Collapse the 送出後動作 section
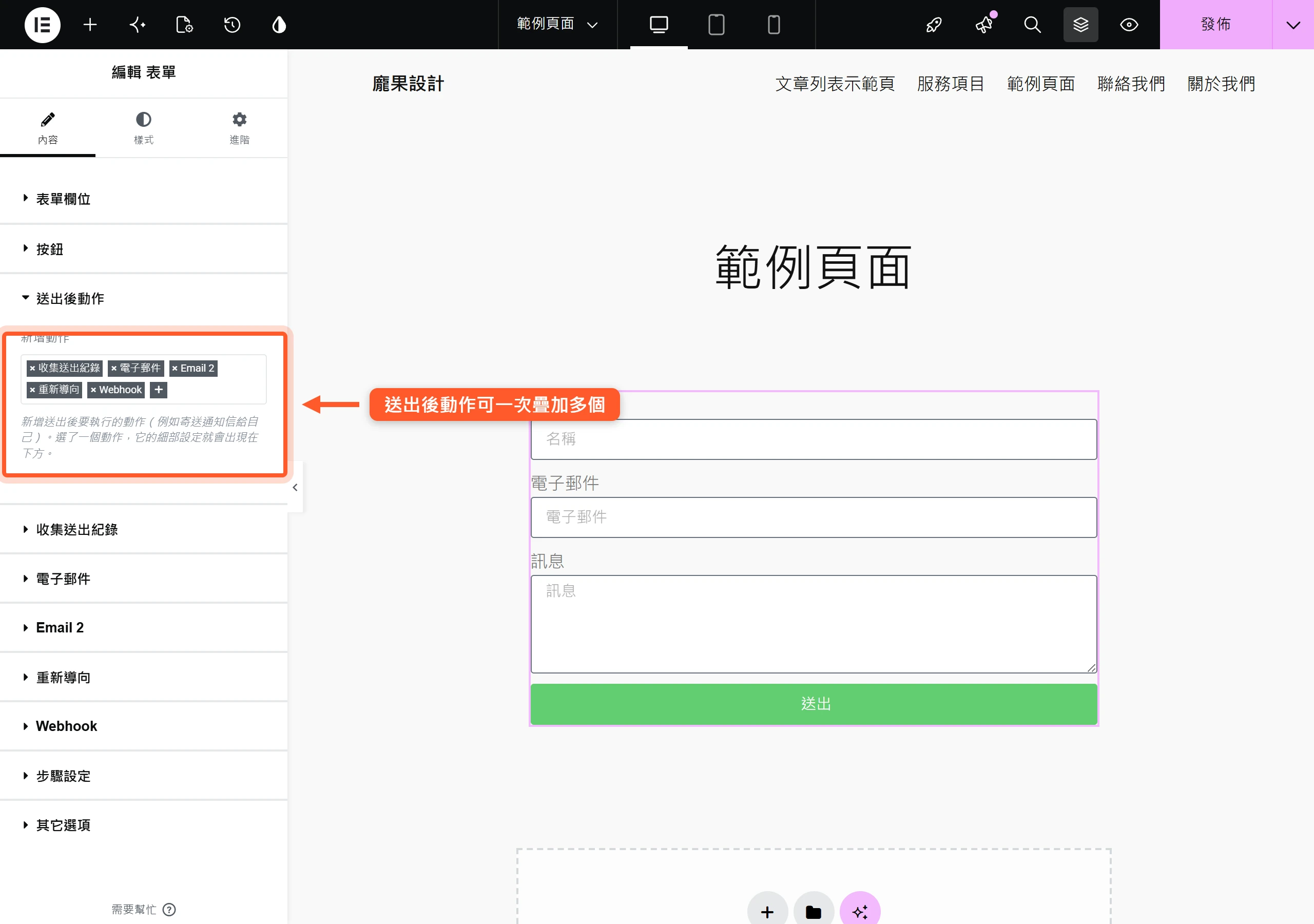The image size is (1314, 924). (144, 298)
